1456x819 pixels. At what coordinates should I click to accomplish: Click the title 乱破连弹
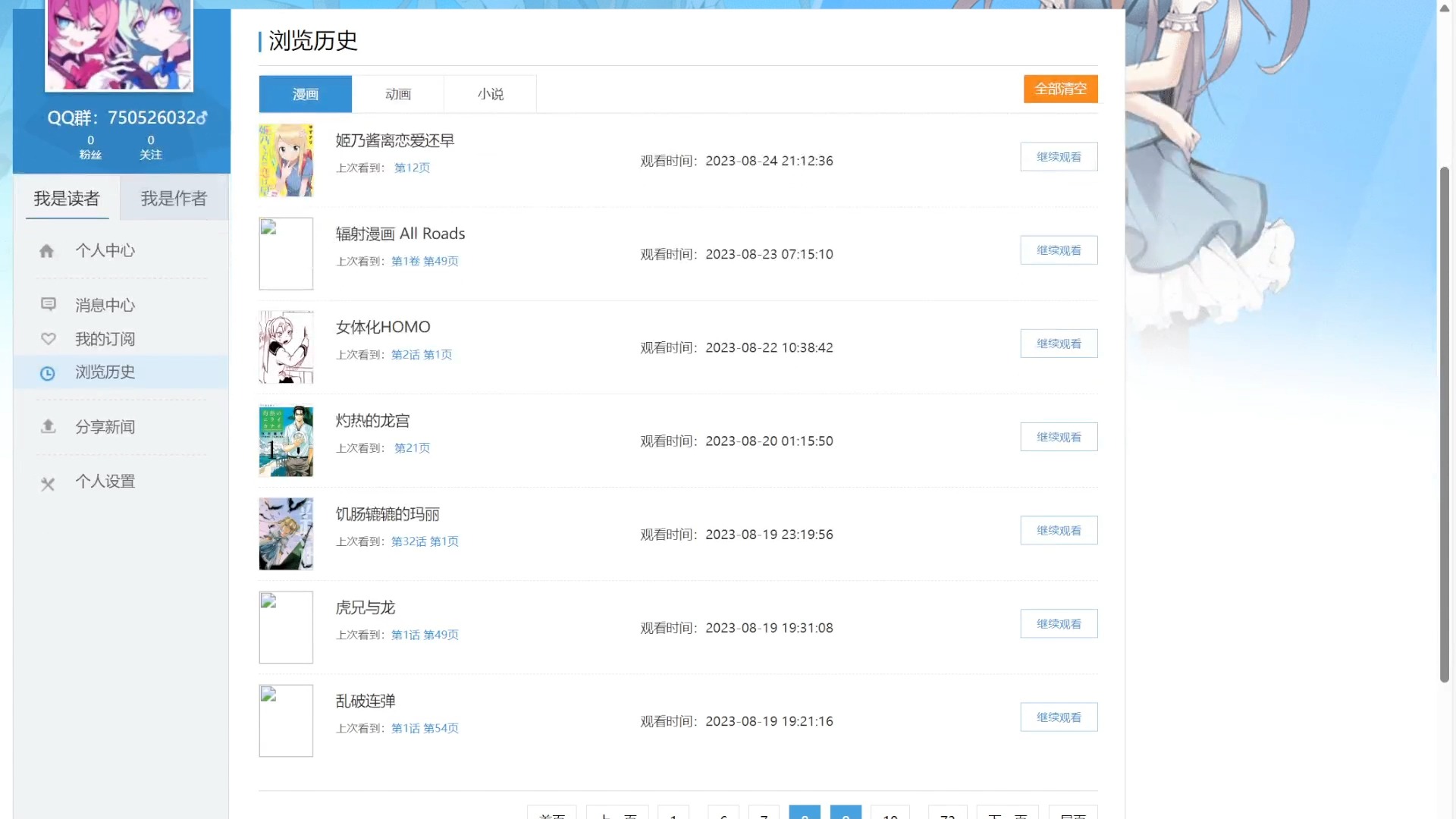pos(366,700)
